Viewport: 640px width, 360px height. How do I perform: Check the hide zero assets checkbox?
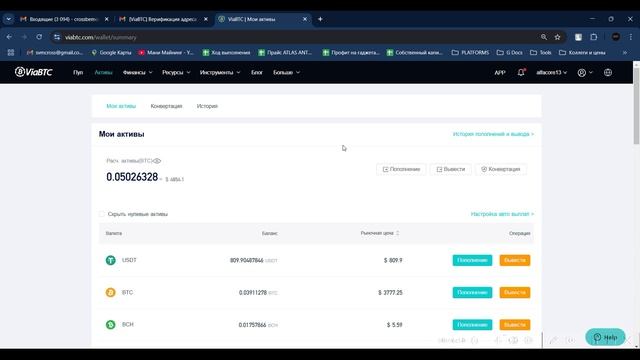[x=102, y=214]
